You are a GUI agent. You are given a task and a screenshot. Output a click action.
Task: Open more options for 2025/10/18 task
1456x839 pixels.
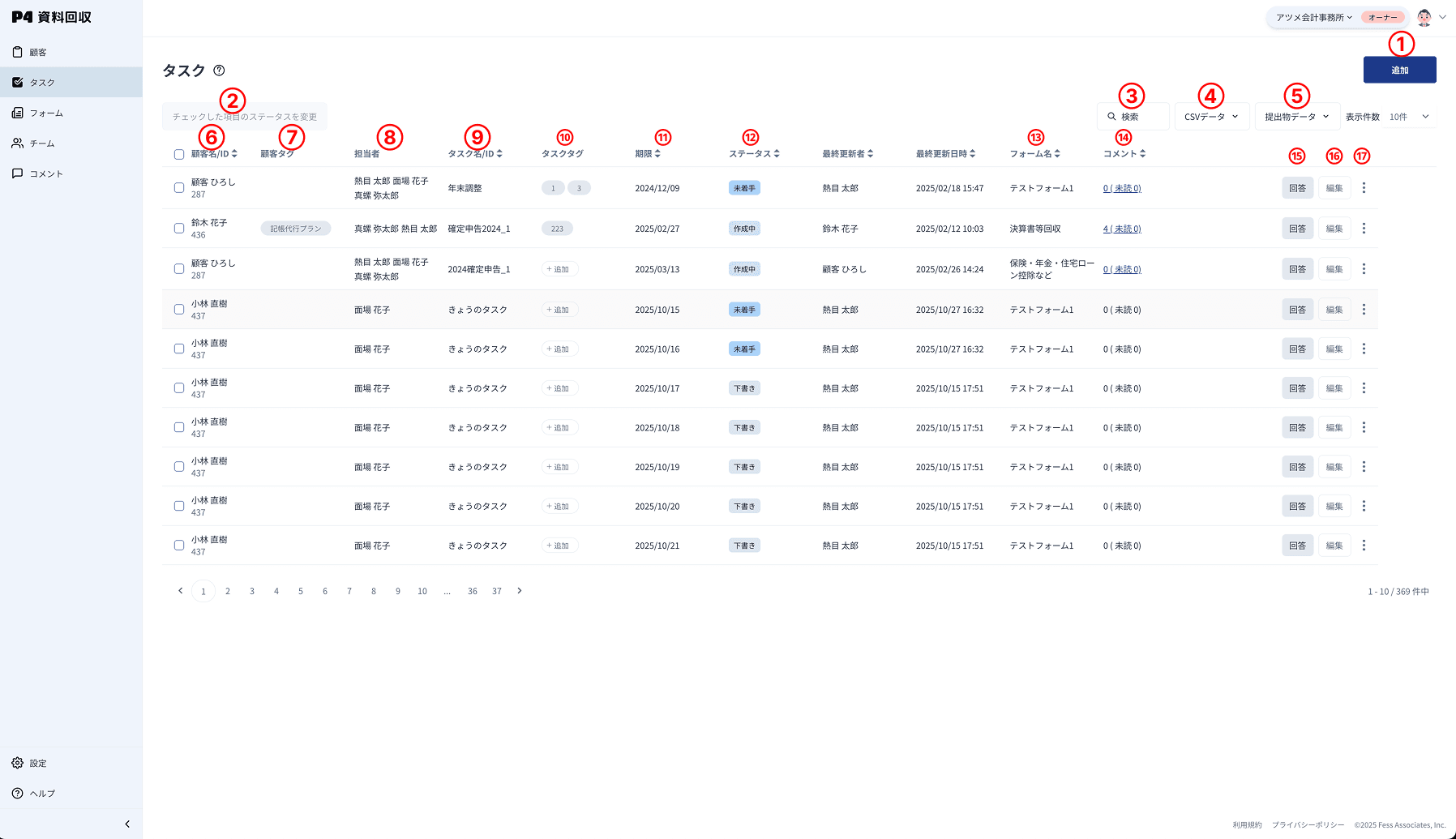(1364, 427)
